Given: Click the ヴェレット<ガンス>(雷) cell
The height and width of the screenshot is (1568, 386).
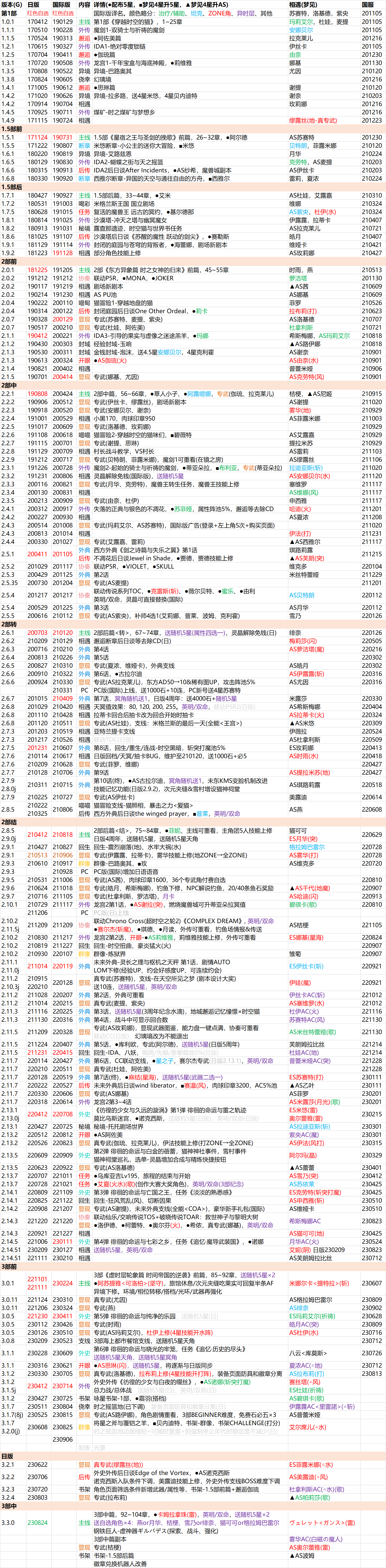Looking at the screenshot, I should pos(322,1522).
